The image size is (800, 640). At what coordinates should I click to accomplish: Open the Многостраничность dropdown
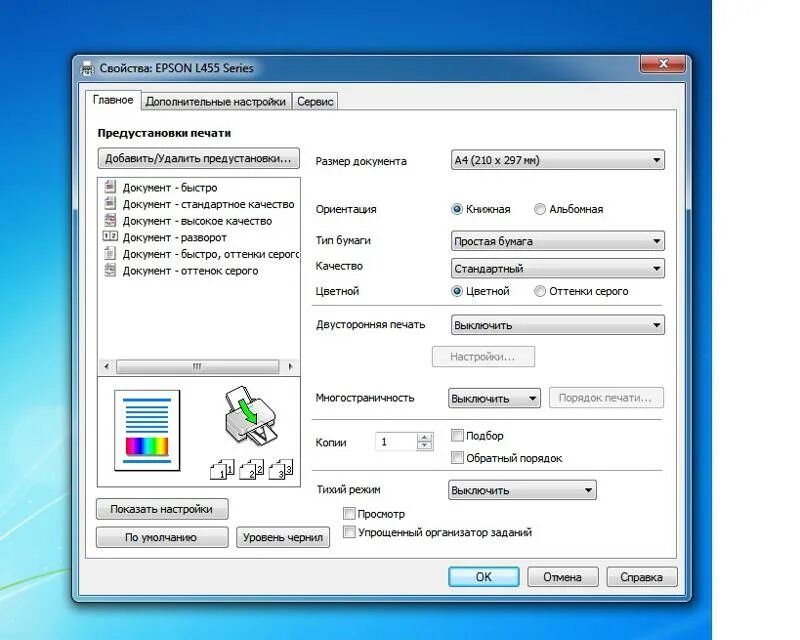[494, 398]
